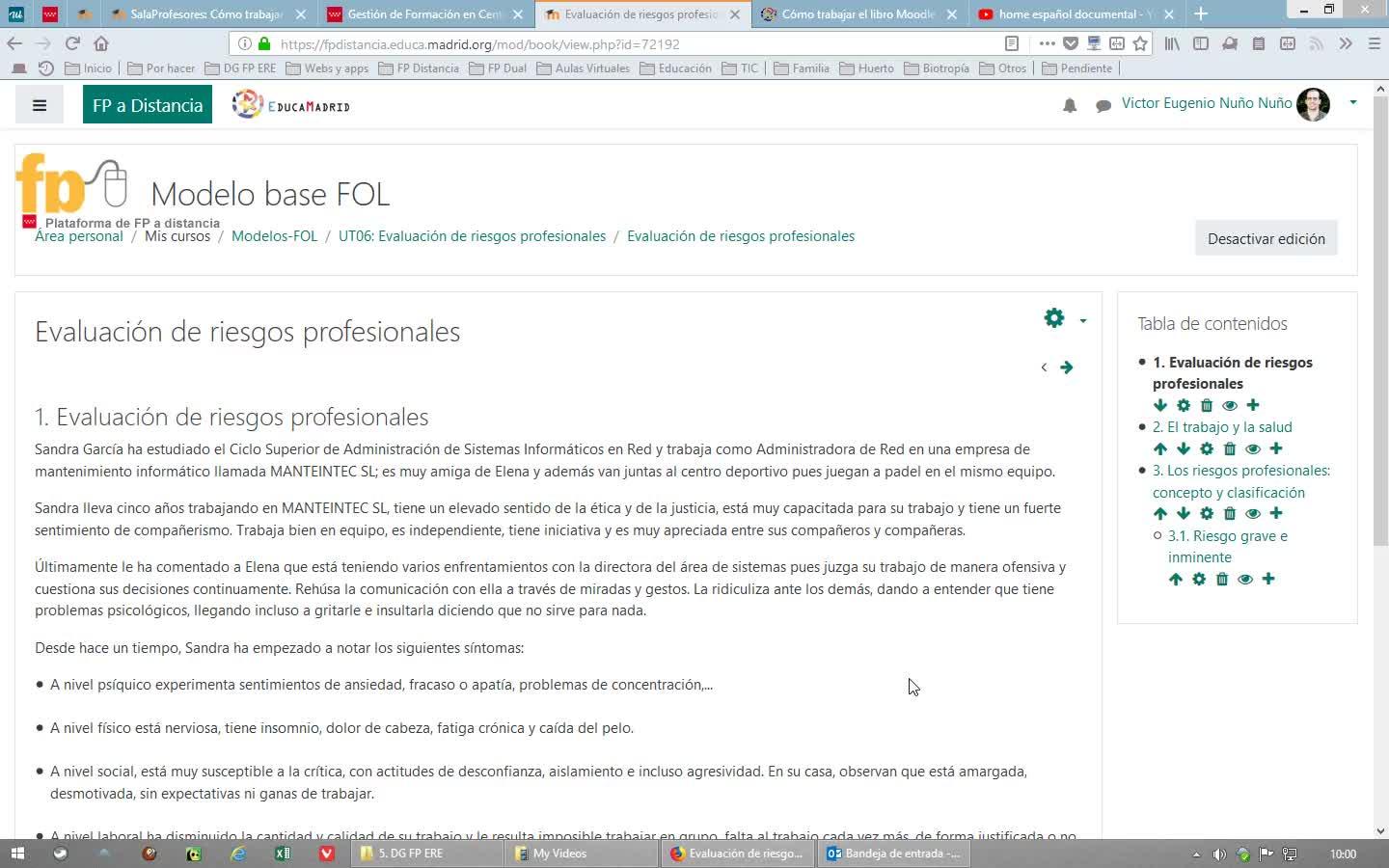1389x868 pixels.
Task: Open the messages speech bubble
Action: coord(1103,105)
